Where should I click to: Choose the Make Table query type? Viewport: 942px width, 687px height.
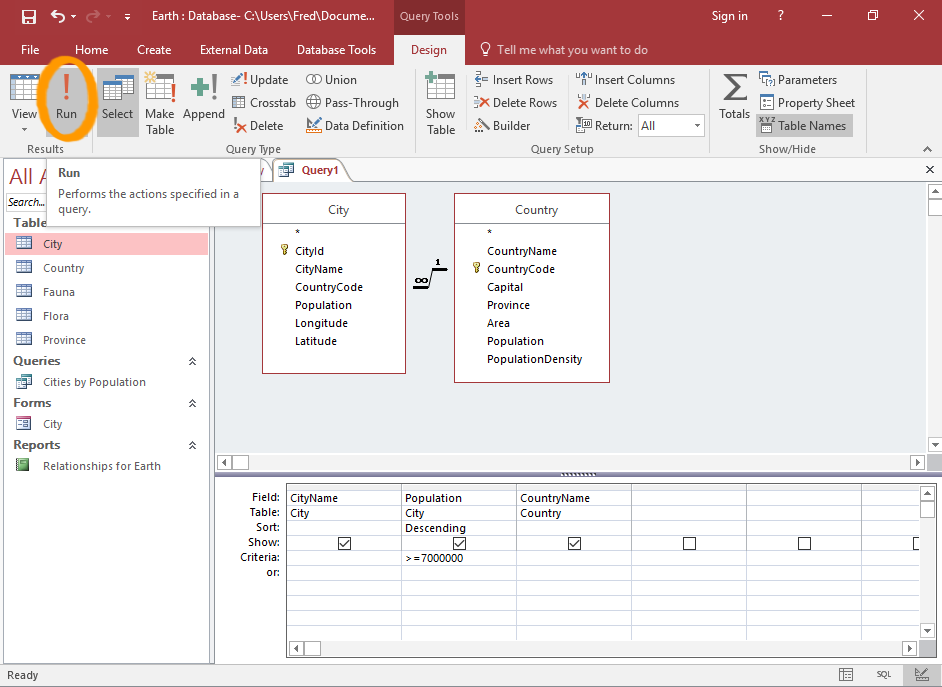click(160, 103)
